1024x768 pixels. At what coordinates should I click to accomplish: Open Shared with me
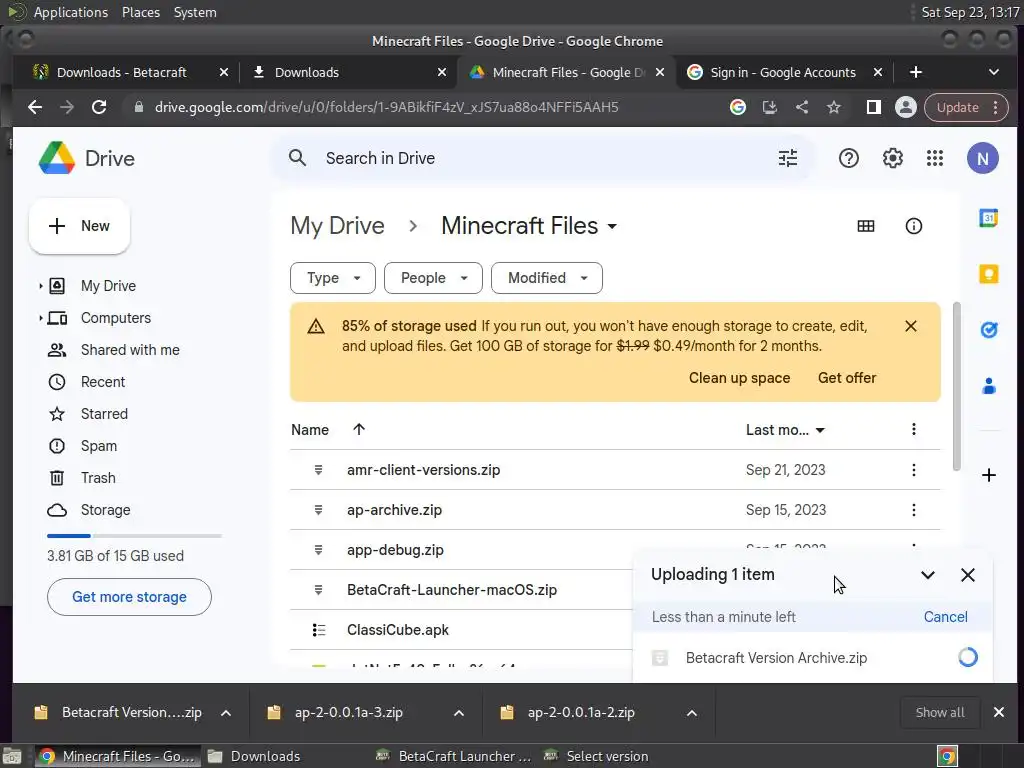click(x=130, y=350)
